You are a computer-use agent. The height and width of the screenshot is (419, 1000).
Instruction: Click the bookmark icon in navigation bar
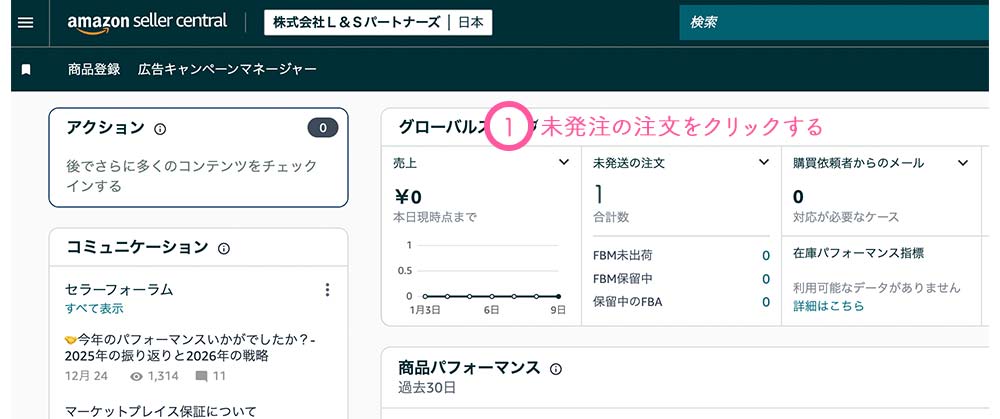tap(27, 69)
